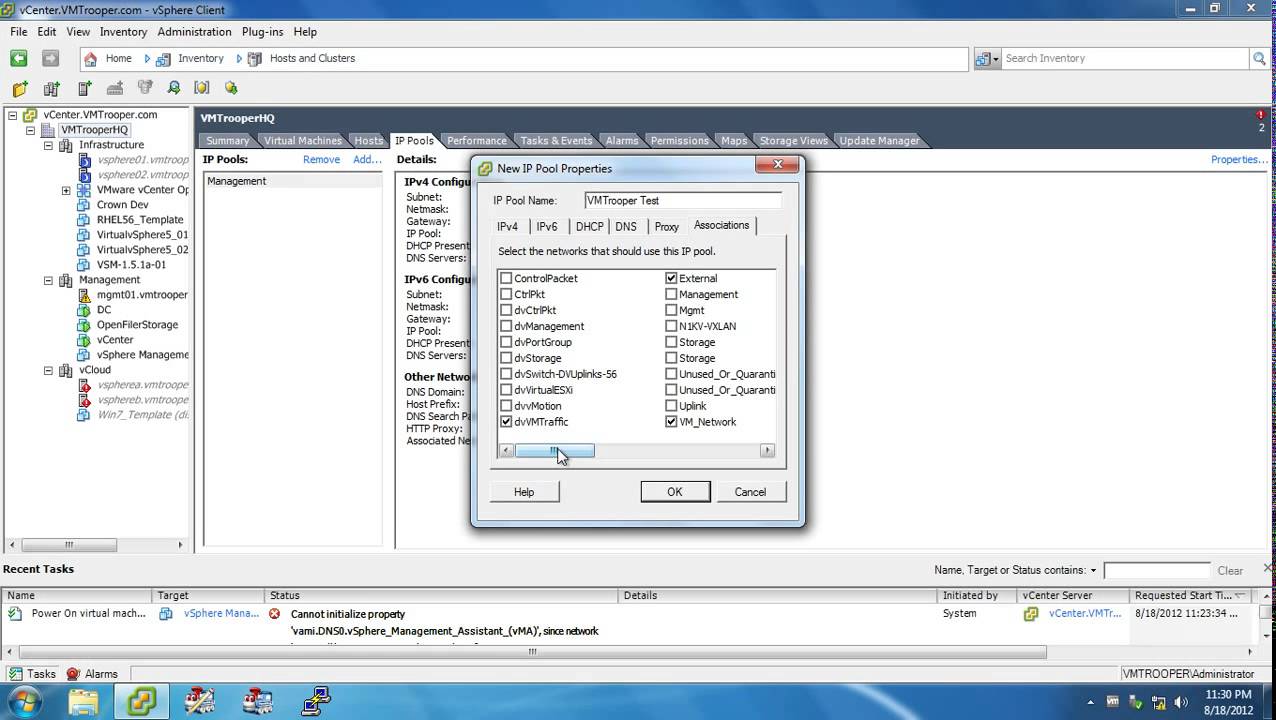Click the green Back navigation arrow
The width and height of the screenshot is (1276, 720).
(18, 58)
